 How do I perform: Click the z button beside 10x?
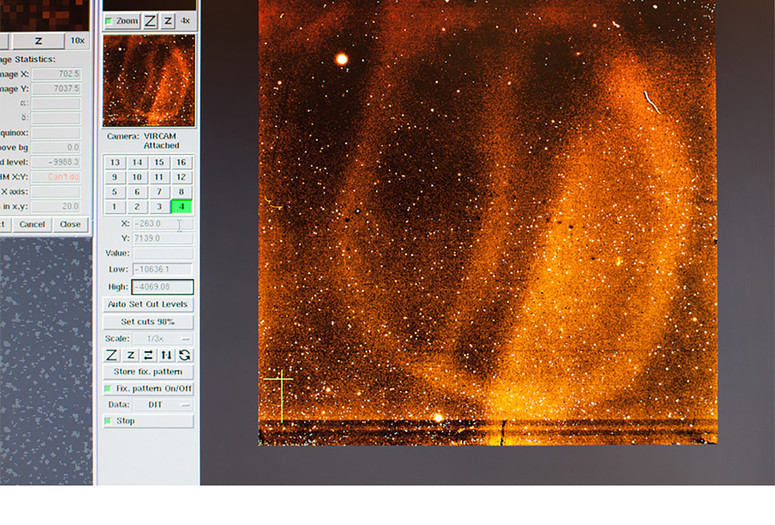tap(38, 41)
